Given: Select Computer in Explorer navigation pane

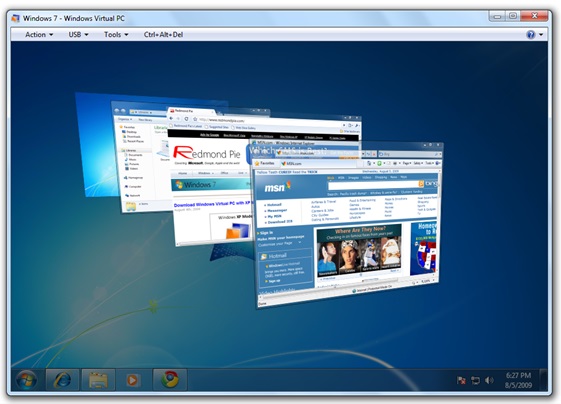Looking at the screenshot, I should (133, 186).
